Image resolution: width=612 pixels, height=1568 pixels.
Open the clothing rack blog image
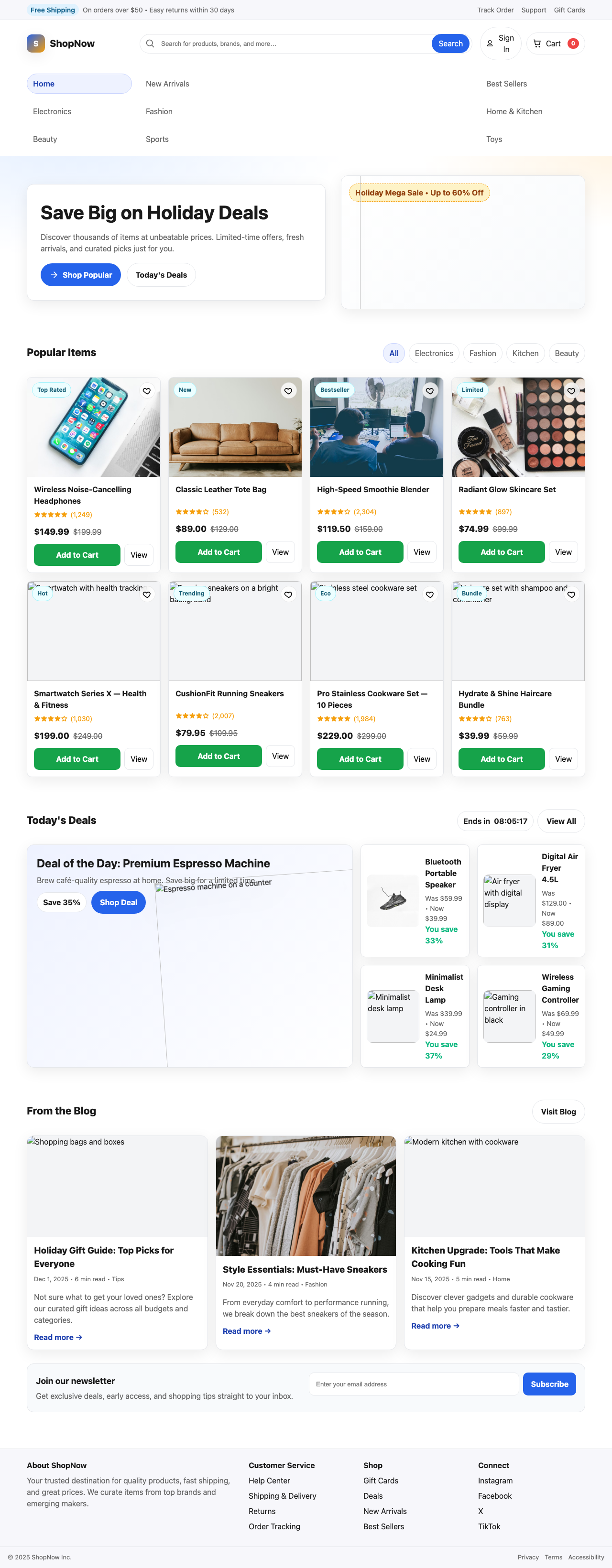tap(306, 1196)
